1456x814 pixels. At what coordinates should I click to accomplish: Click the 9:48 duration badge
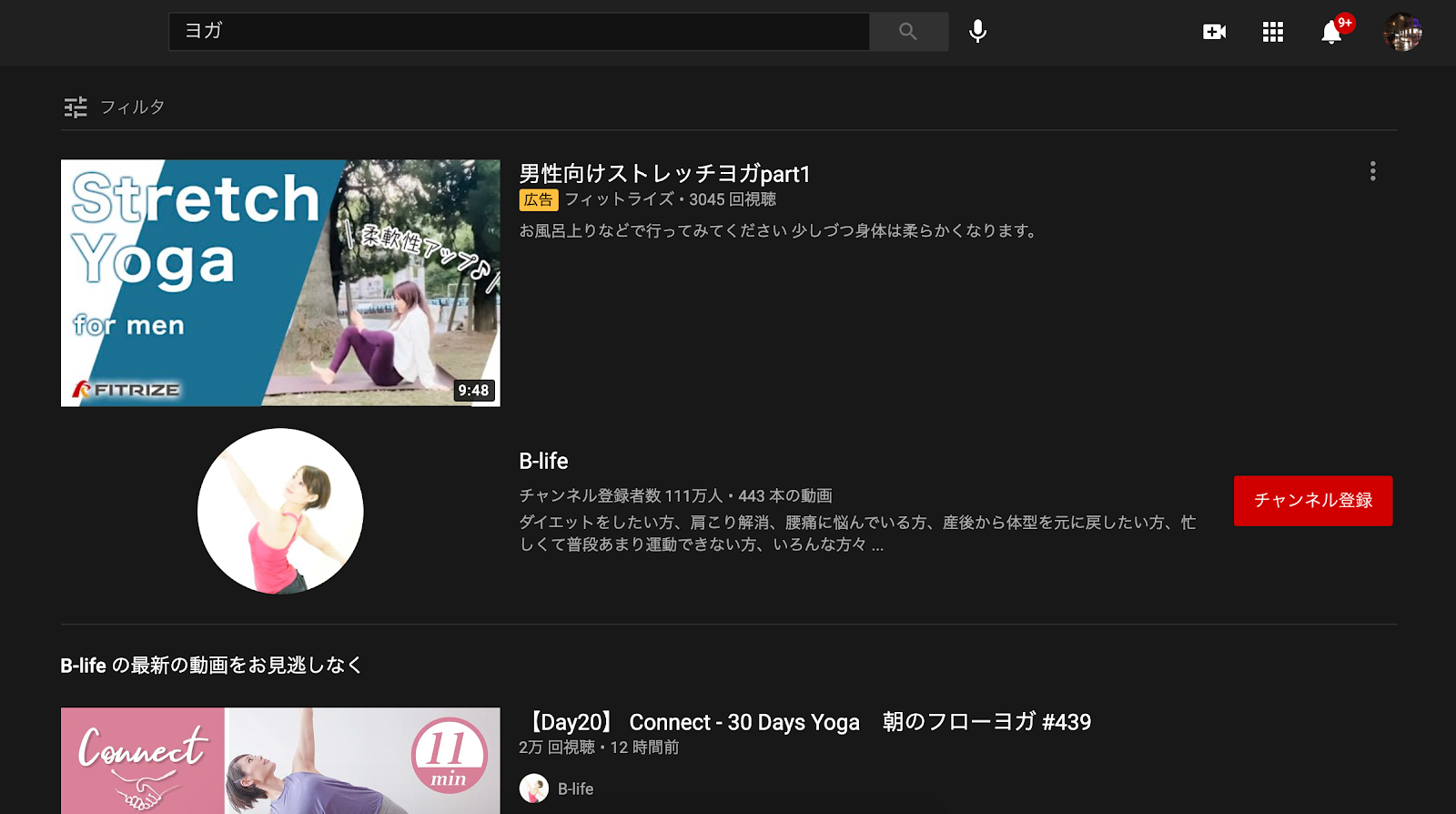[x=473, y=391]
